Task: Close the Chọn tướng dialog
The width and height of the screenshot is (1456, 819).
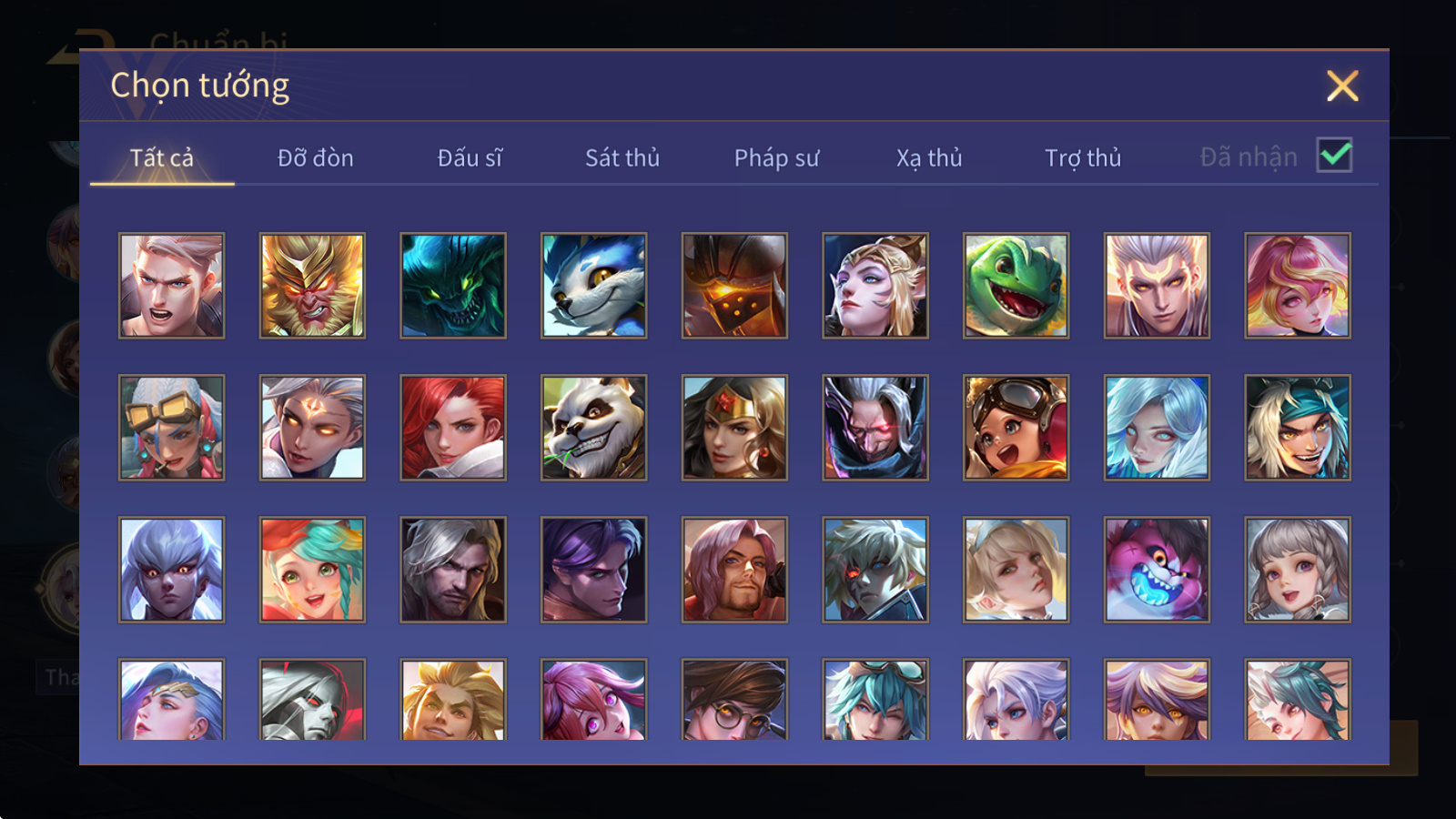Action: [x=1342, y=86]
